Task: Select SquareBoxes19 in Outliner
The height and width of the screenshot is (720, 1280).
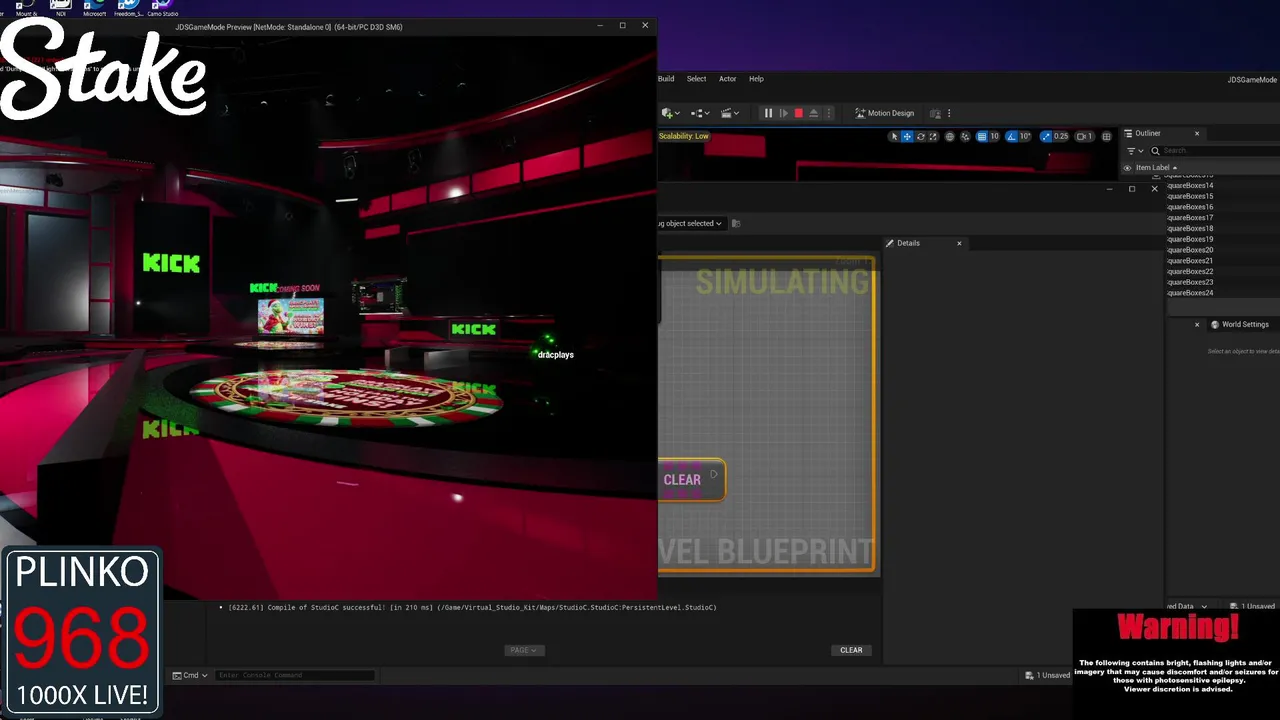Action: (1190, 239)
